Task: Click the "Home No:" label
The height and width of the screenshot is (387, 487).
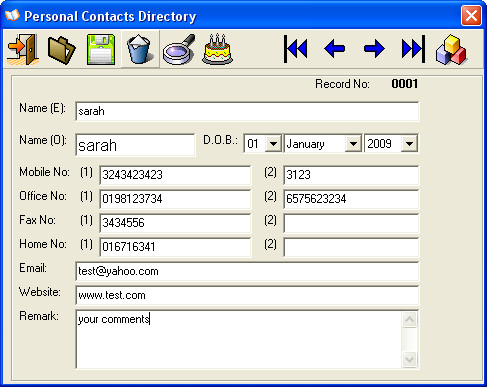Action: click(x=43, y=244)
